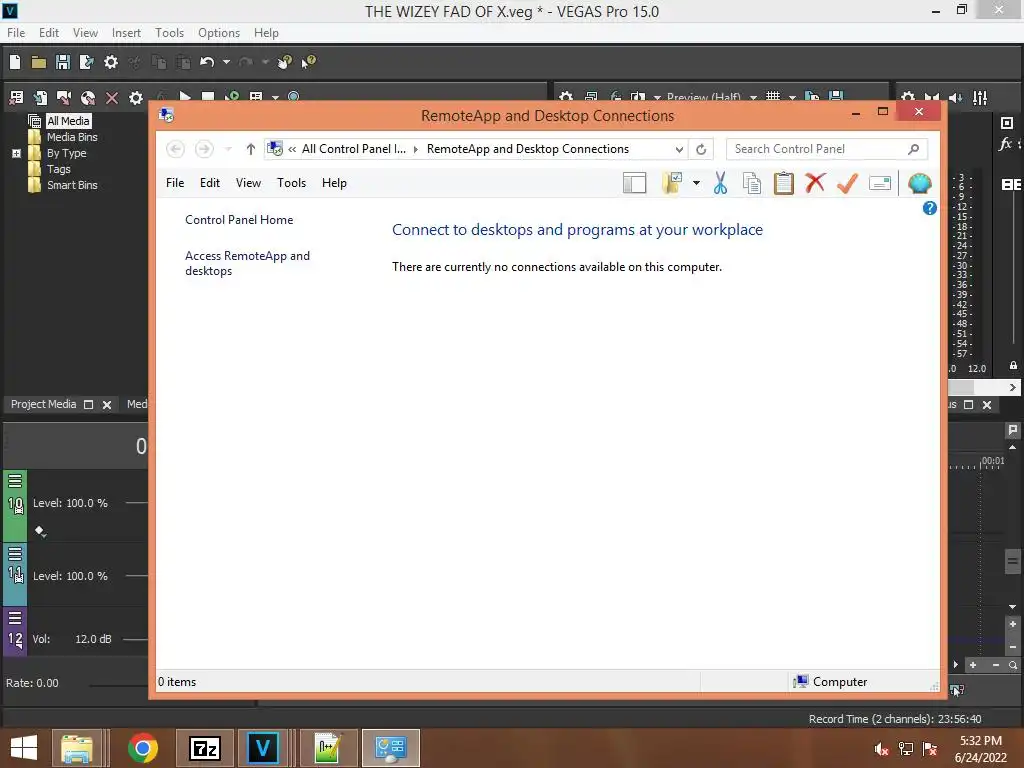Screen dimensions: 1024x768
Task: Click the Copy icon in Control Panel toolbar
Action: point(752,184)
